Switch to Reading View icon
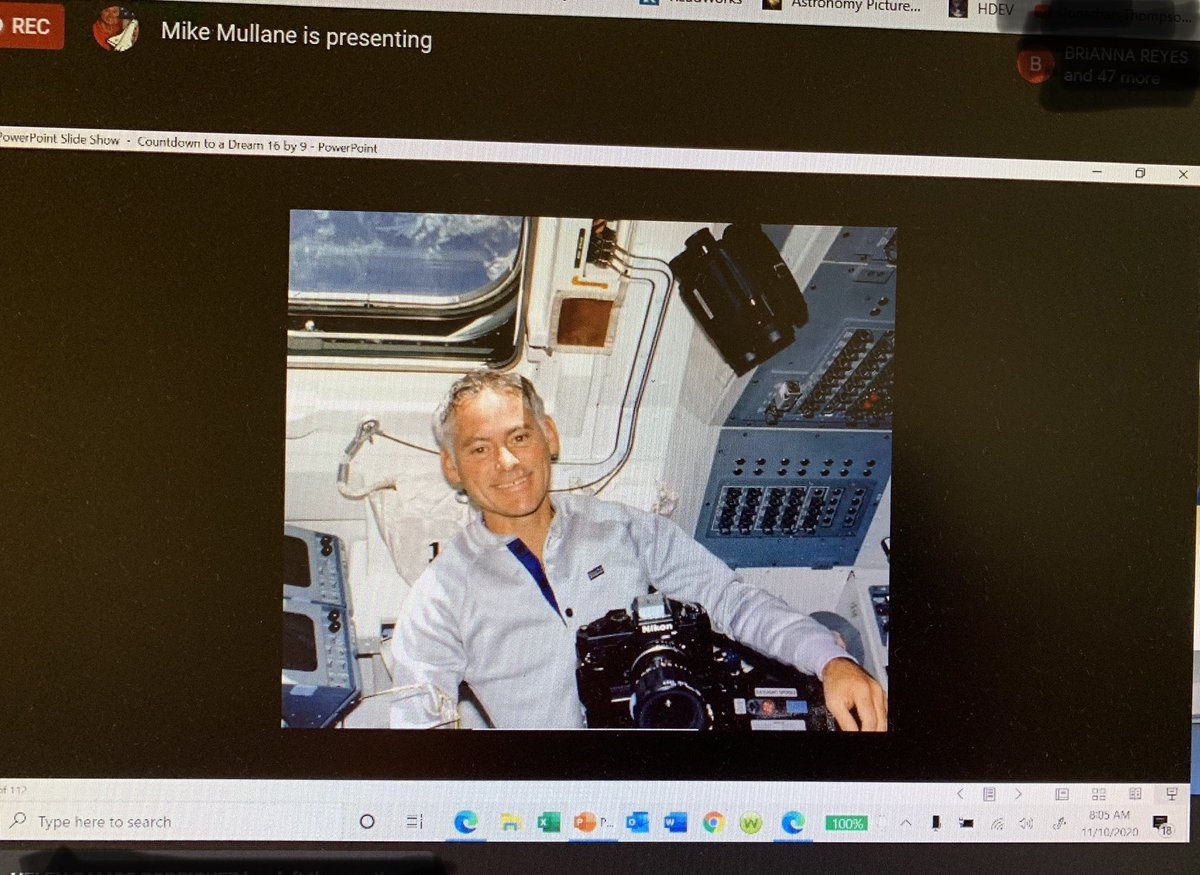 point(1134,794)
